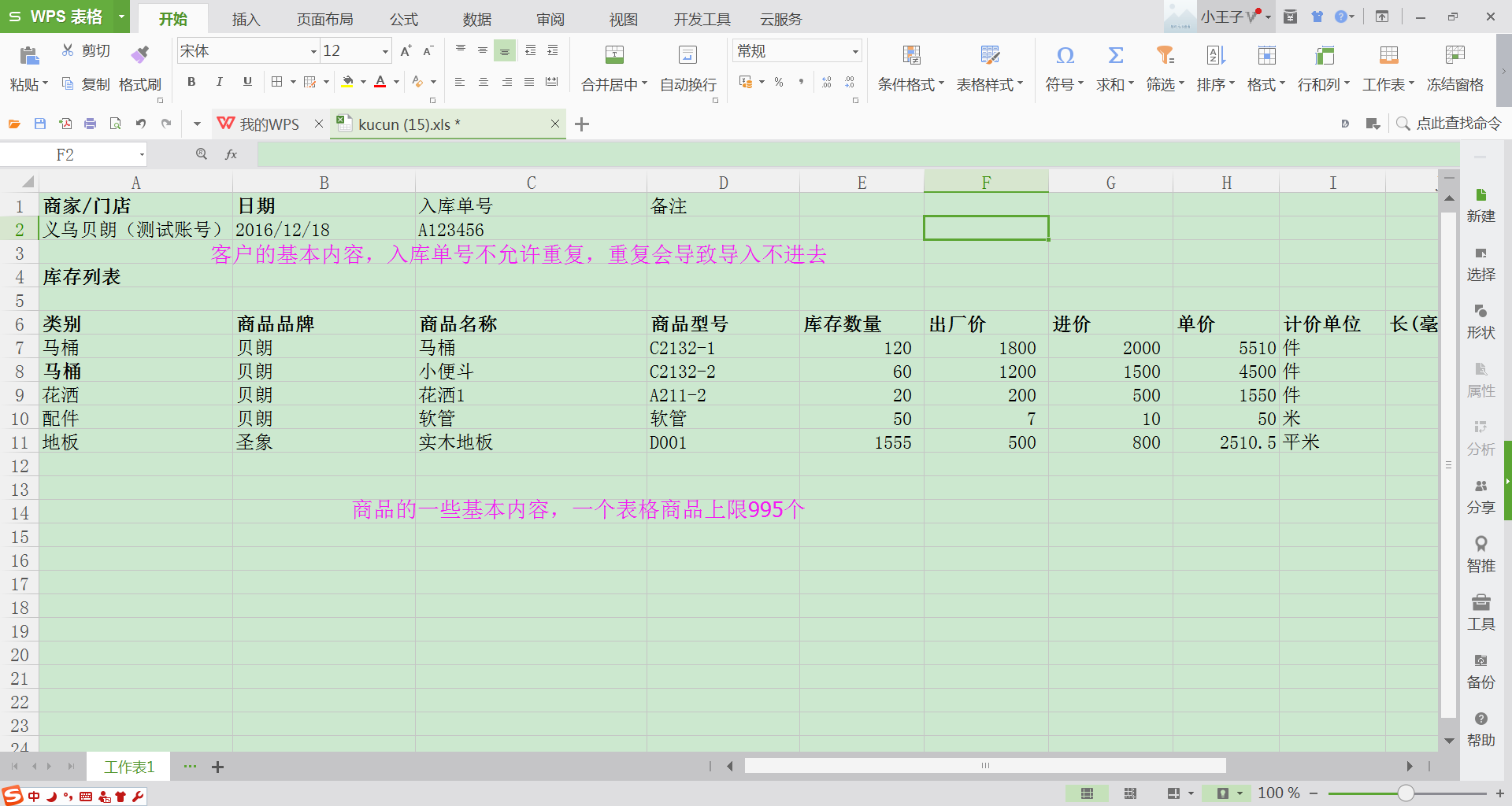Click the increase decimal places icon
The height and width of the screenshot is (806, 1512).
coord(827,82)
